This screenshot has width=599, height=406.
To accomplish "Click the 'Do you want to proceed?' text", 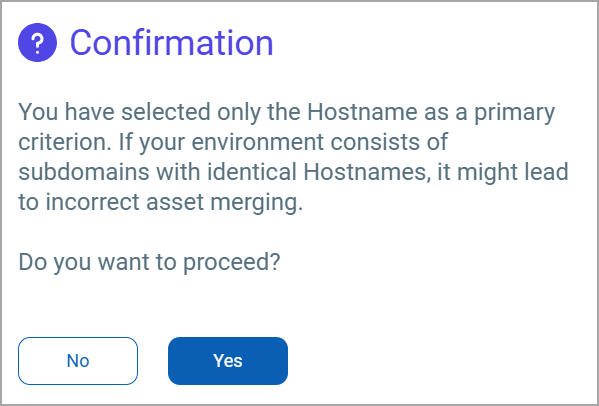I will (x=149, y=262).
